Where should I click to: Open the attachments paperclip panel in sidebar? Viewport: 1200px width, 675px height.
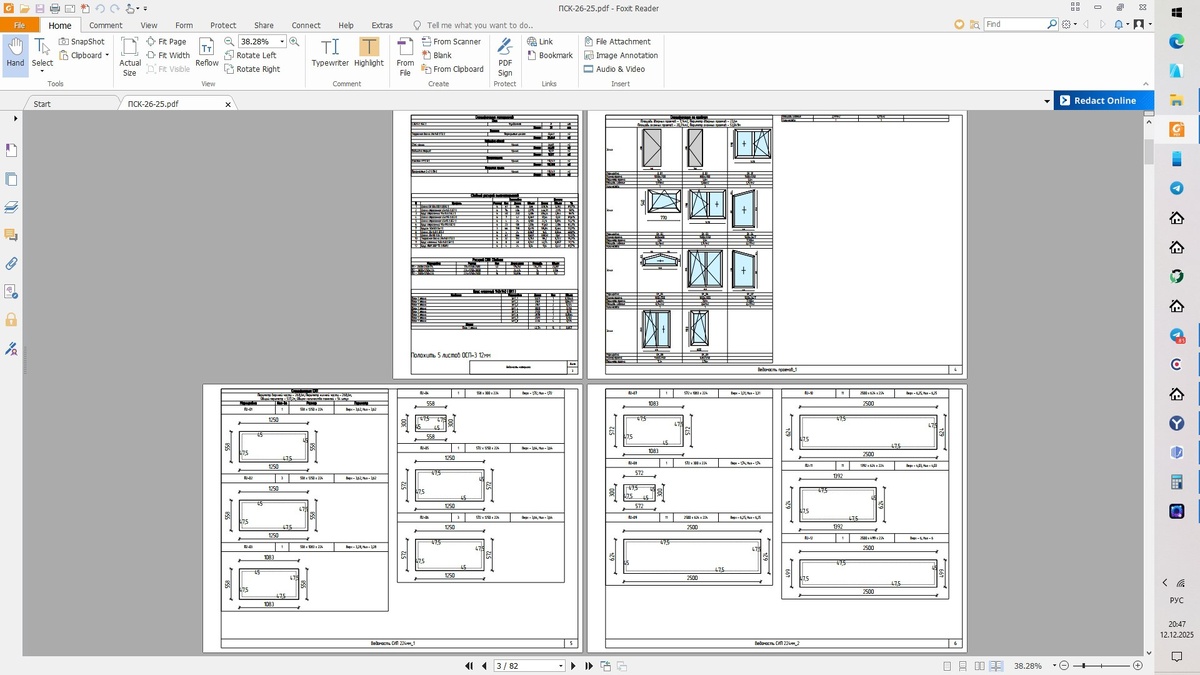(x=11, y=264)
